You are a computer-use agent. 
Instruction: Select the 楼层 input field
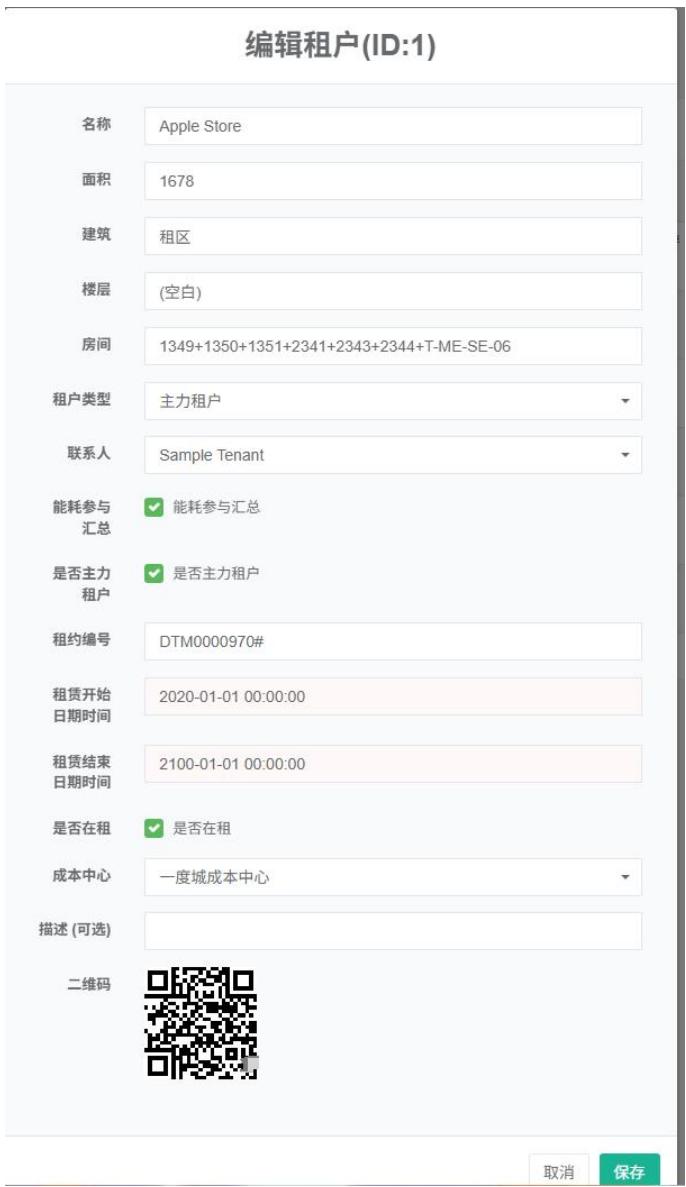[392, 292]
